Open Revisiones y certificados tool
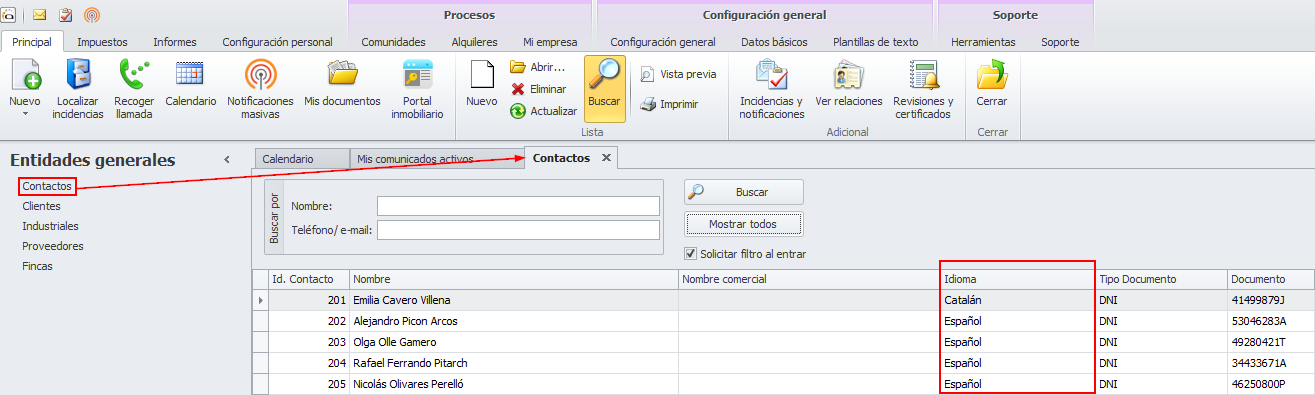Image resolution: width=1315 pixels, height=395 pixels. coord(923,90)
